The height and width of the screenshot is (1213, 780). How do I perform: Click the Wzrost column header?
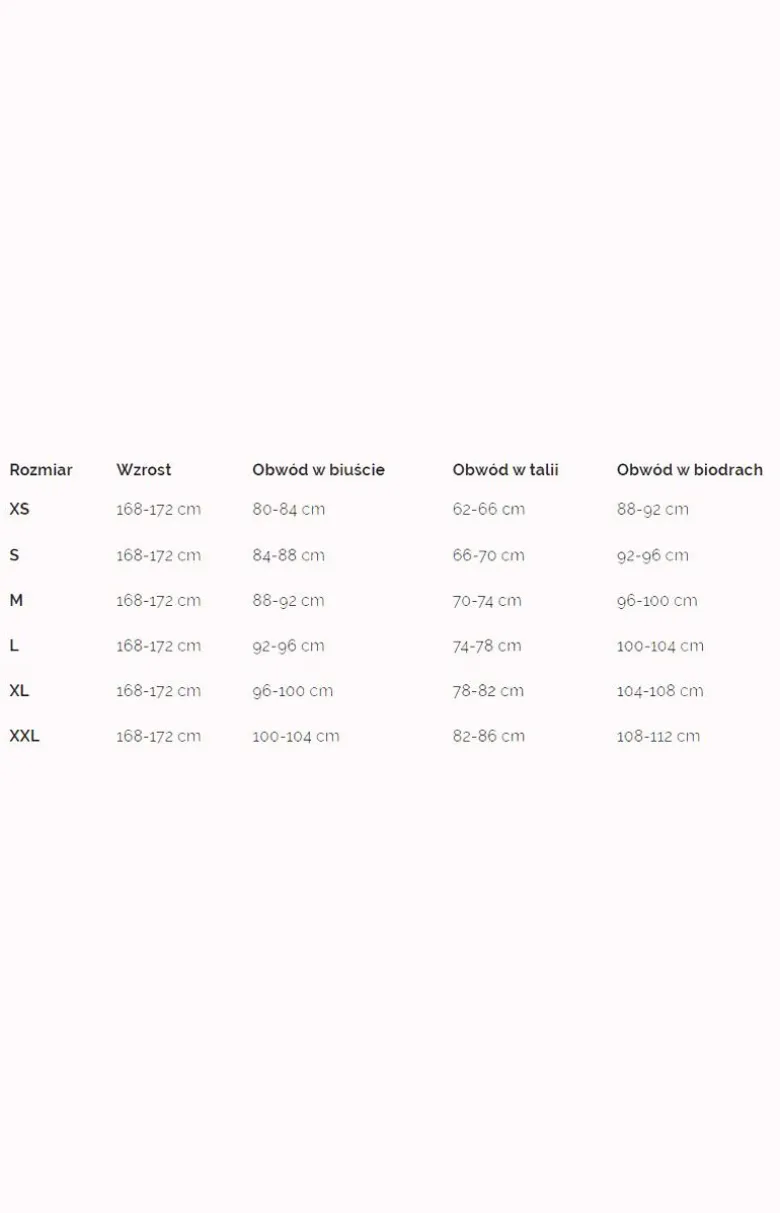tap(143, 470)
